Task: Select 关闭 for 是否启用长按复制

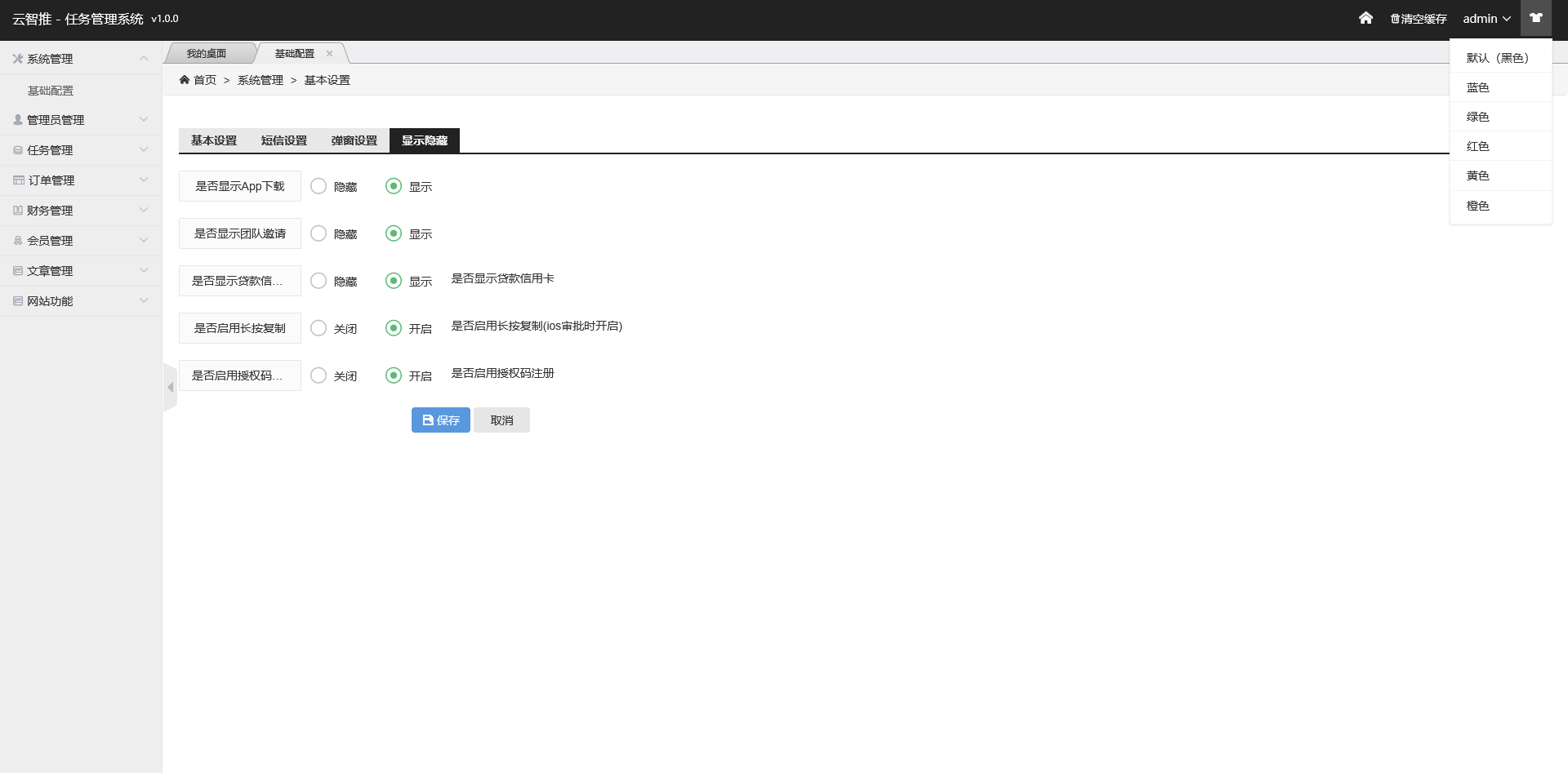Action: pyautogui.click(x=318, y=328)
